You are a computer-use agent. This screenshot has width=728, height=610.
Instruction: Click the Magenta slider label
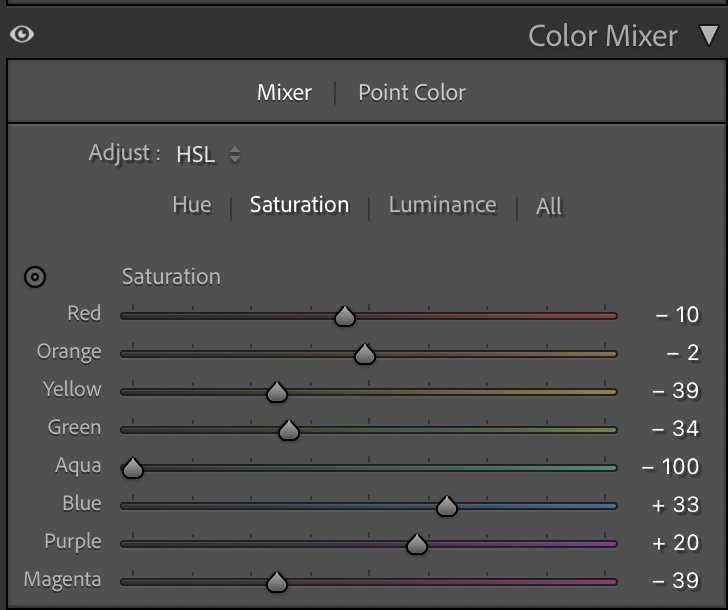62,580
